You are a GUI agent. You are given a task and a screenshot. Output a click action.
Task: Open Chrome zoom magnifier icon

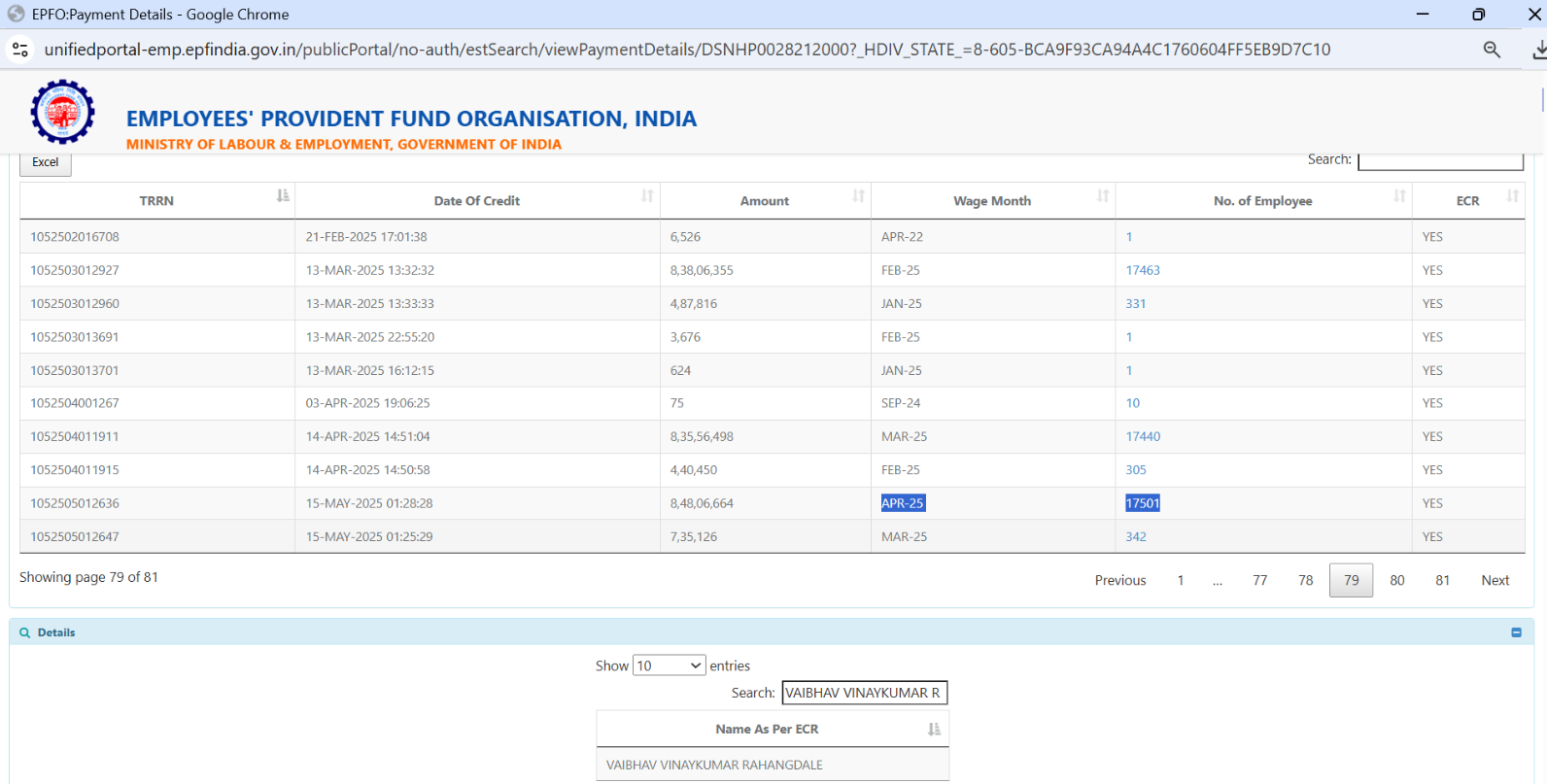point(1492,50)
